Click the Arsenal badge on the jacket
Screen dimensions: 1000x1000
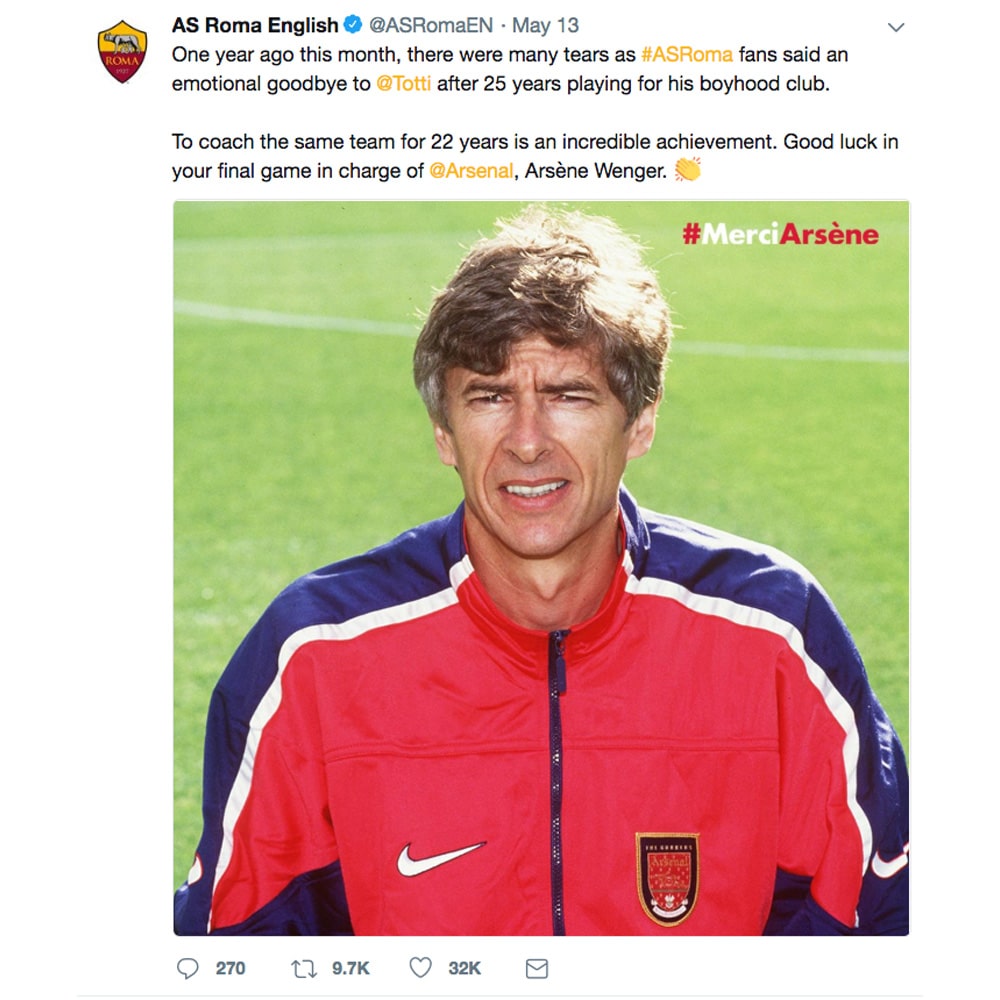(667, 879)
